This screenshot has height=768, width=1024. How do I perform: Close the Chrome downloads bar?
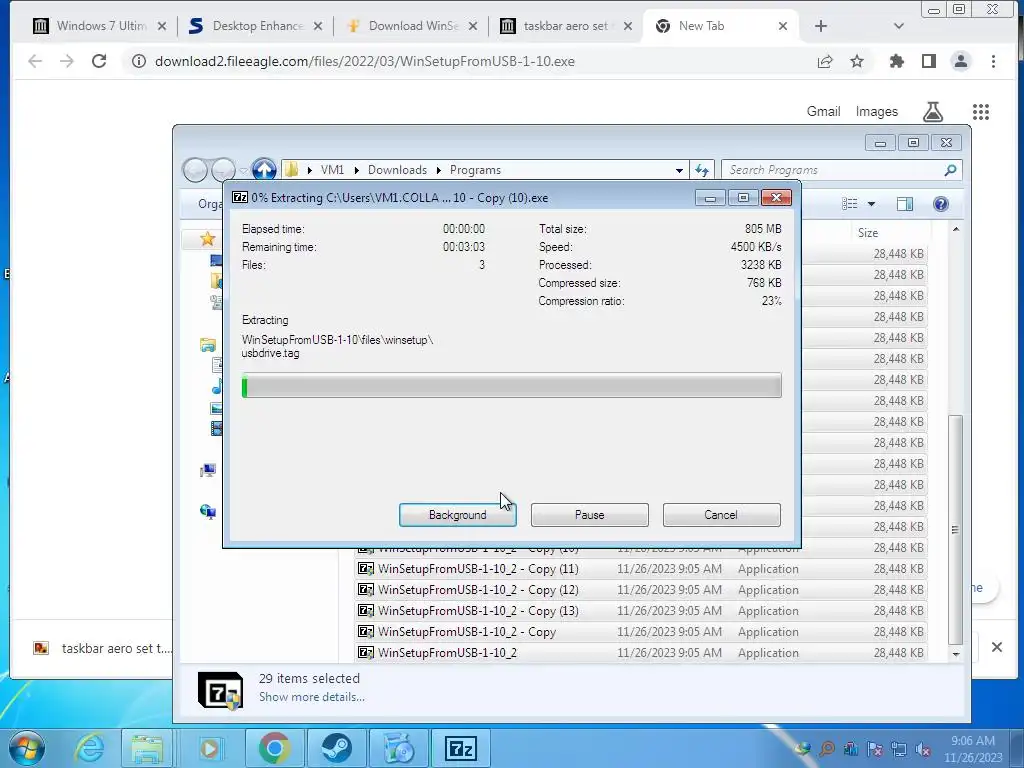coord(997,647)
